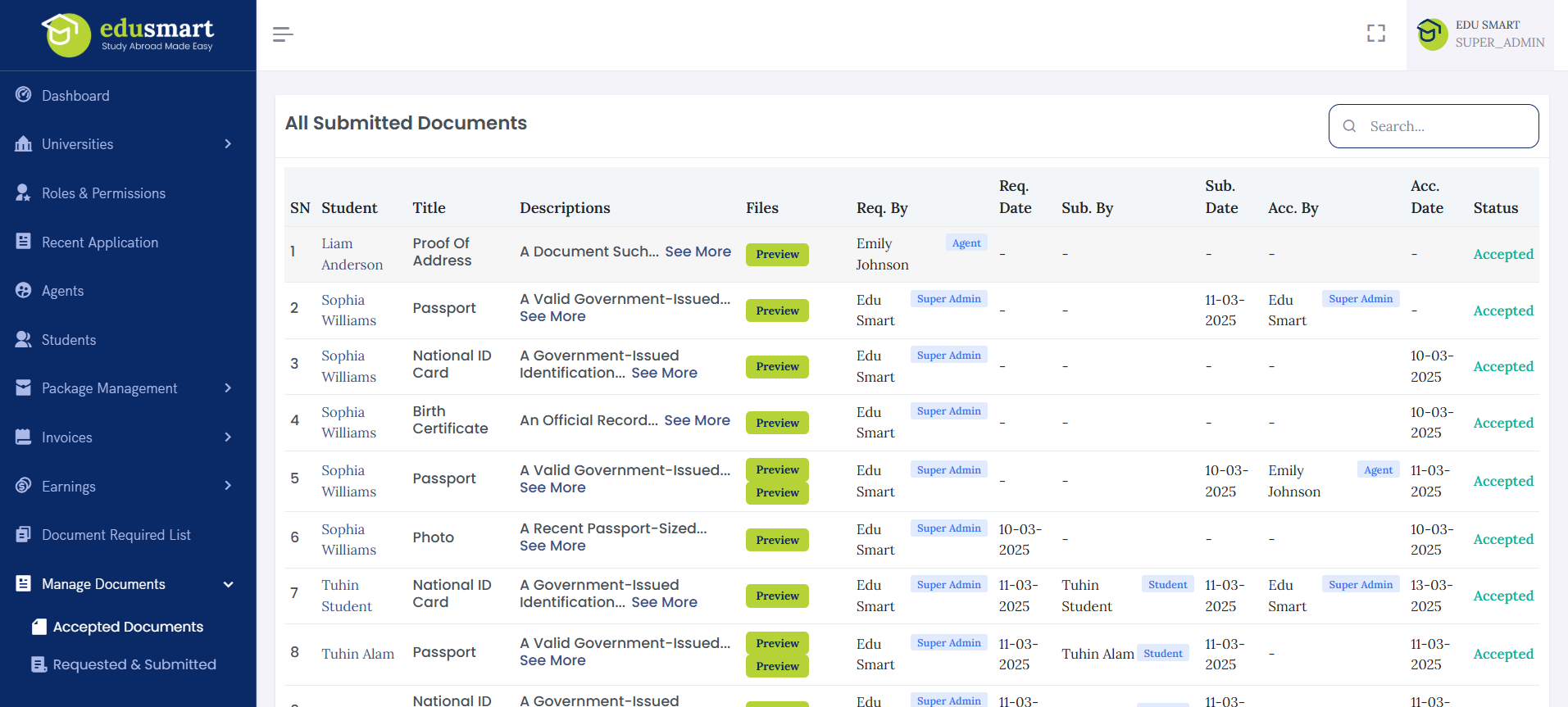
Task: Open Accepted Documents page
Action: [128, 627]
